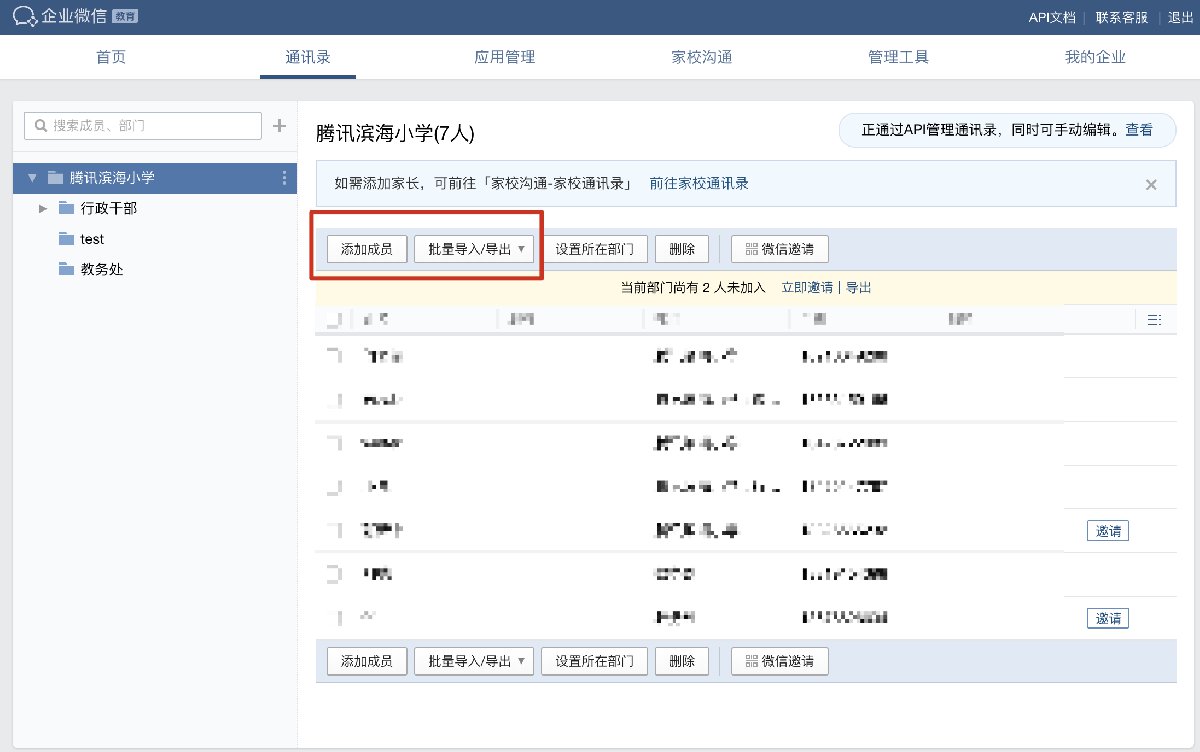The width and height of the screenshot is (1200, 752).
Task: Collapse the 腾讯滨海小学 root node arrow
Action: click(32, 178)
